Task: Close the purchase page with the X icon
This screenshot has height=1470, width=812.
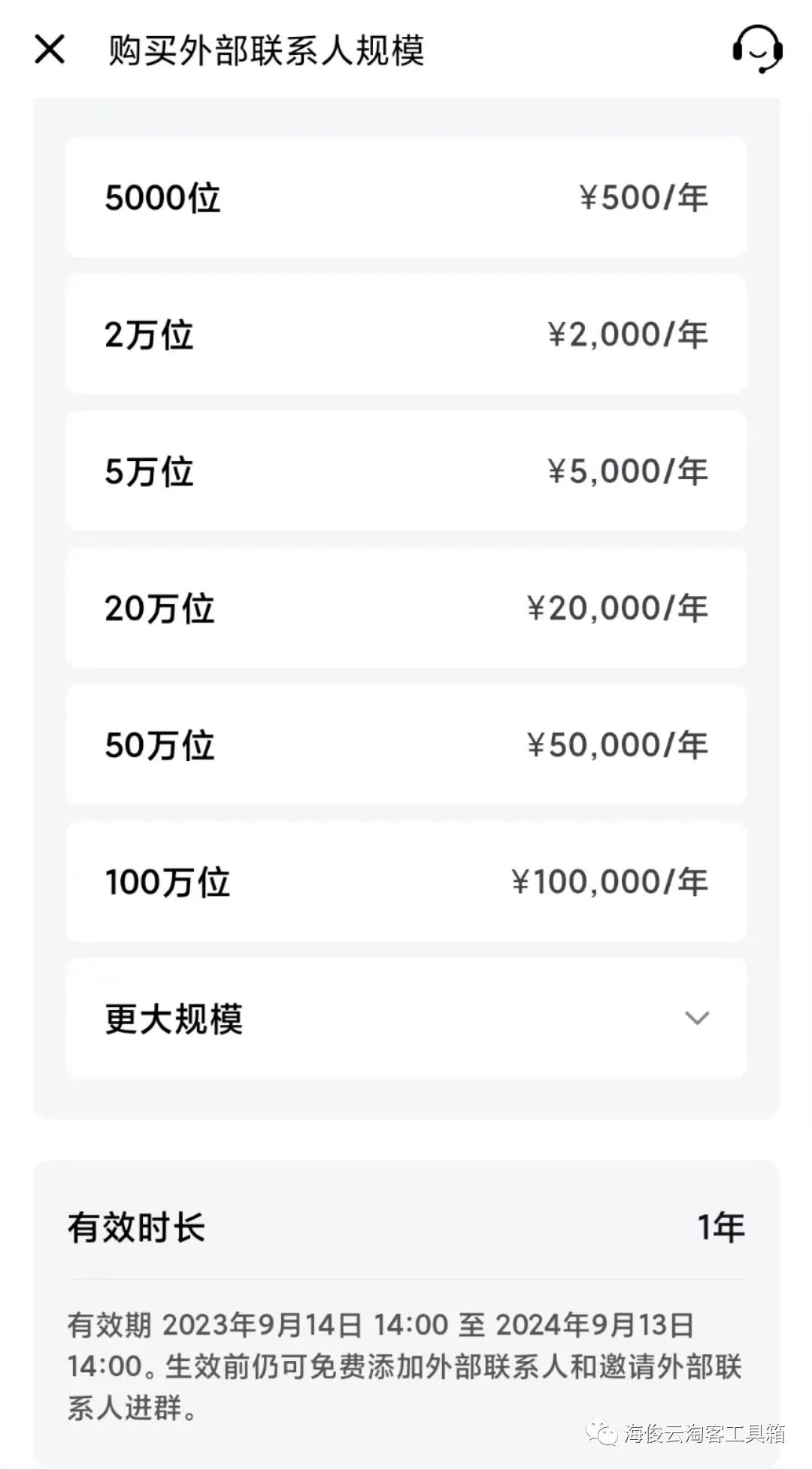Action: pos(50,50)
